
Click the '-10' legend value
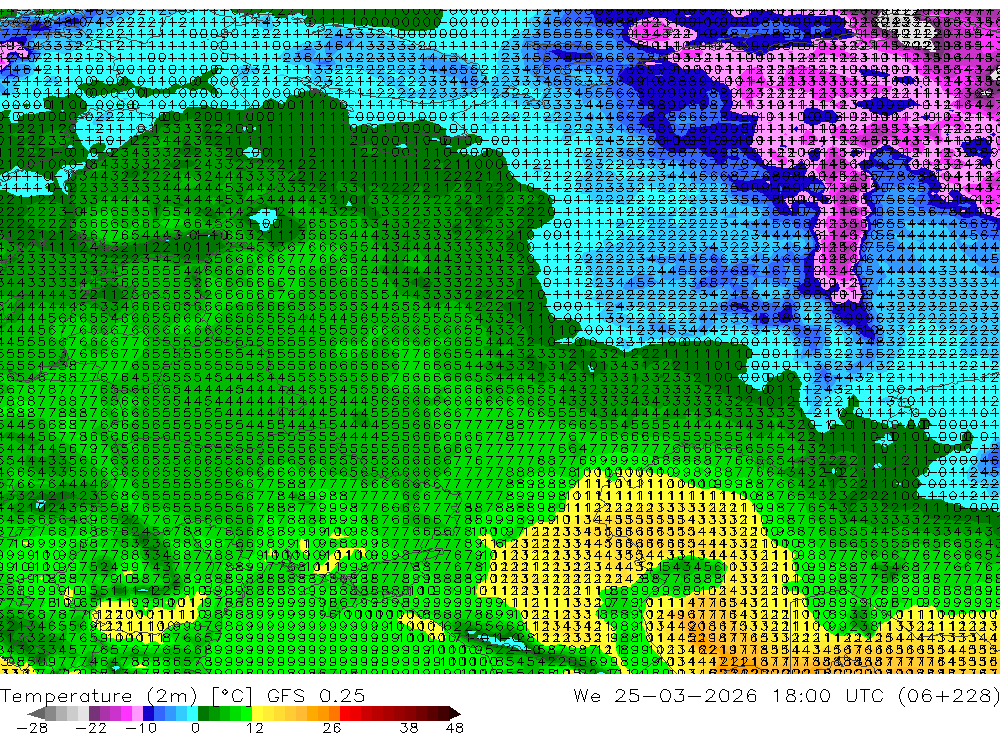141,727
